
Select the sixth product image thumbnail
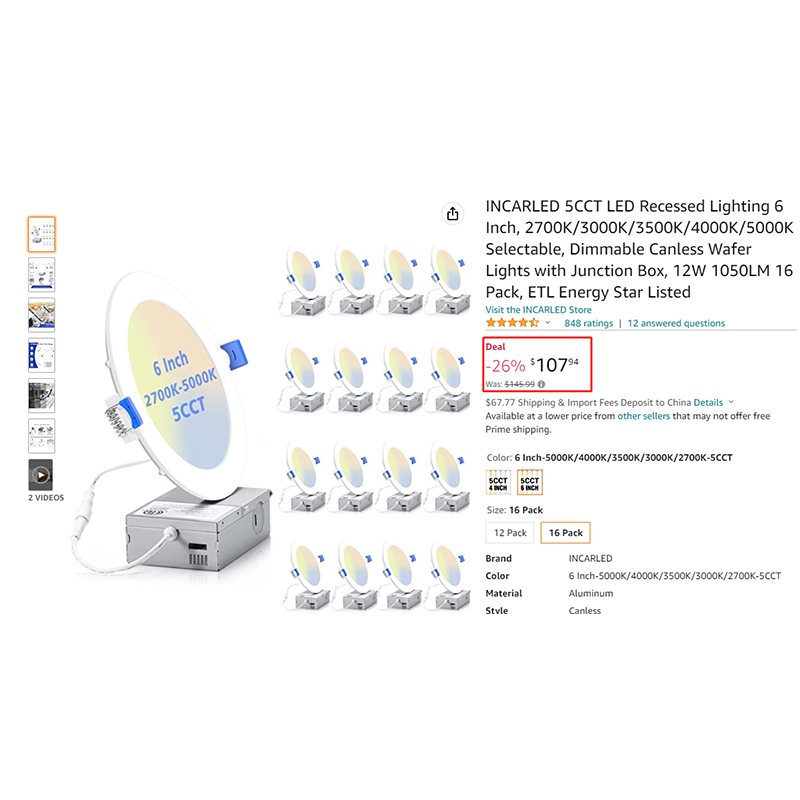42,436
